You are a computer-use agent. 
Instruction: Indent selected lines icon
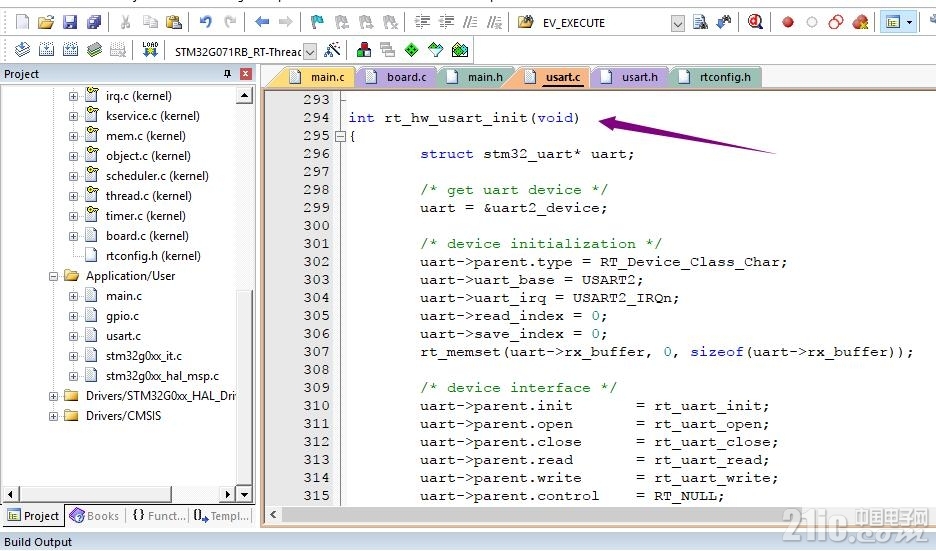click(422, 23)
